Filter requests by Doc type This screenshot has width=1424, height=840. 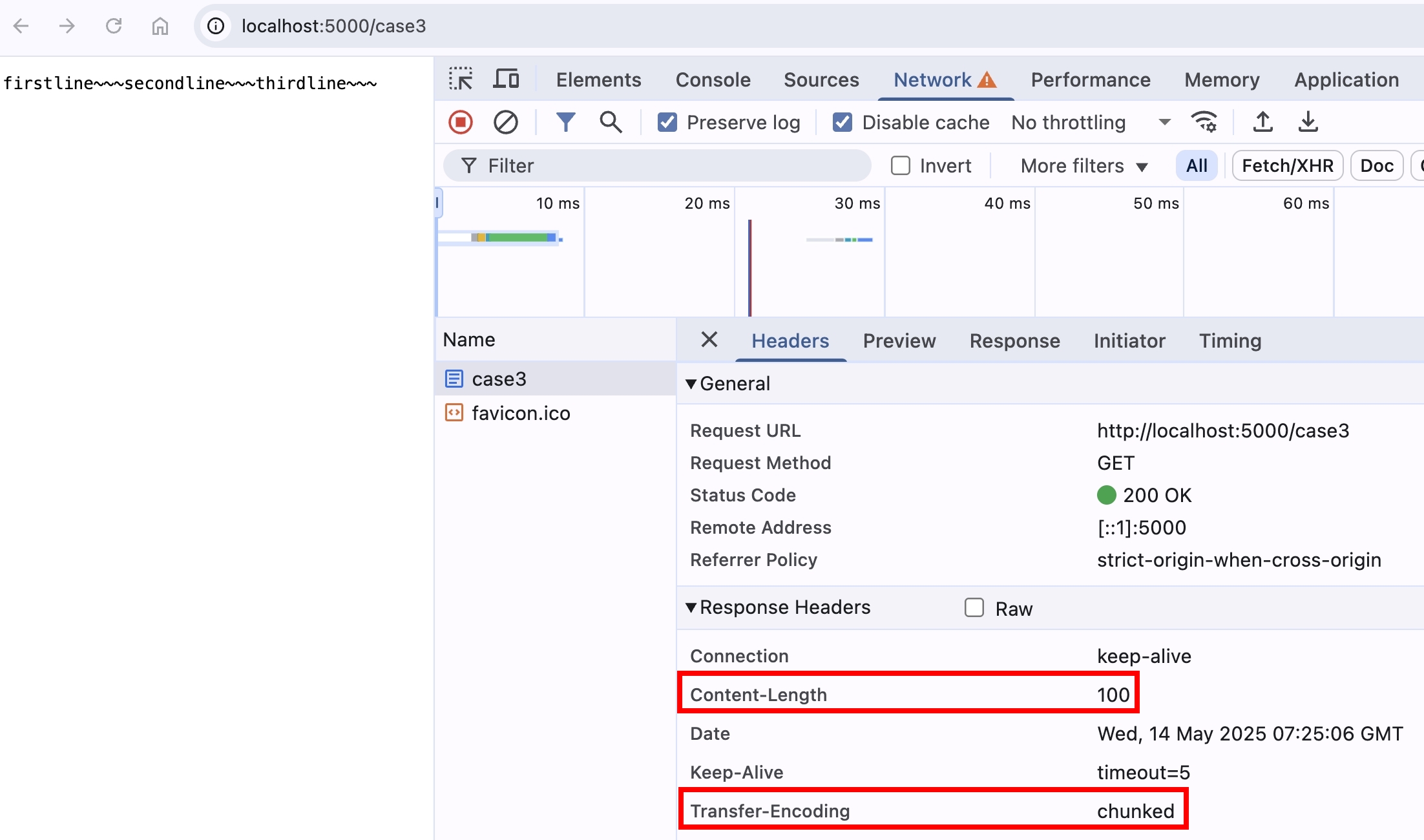tap(1377, 166)
